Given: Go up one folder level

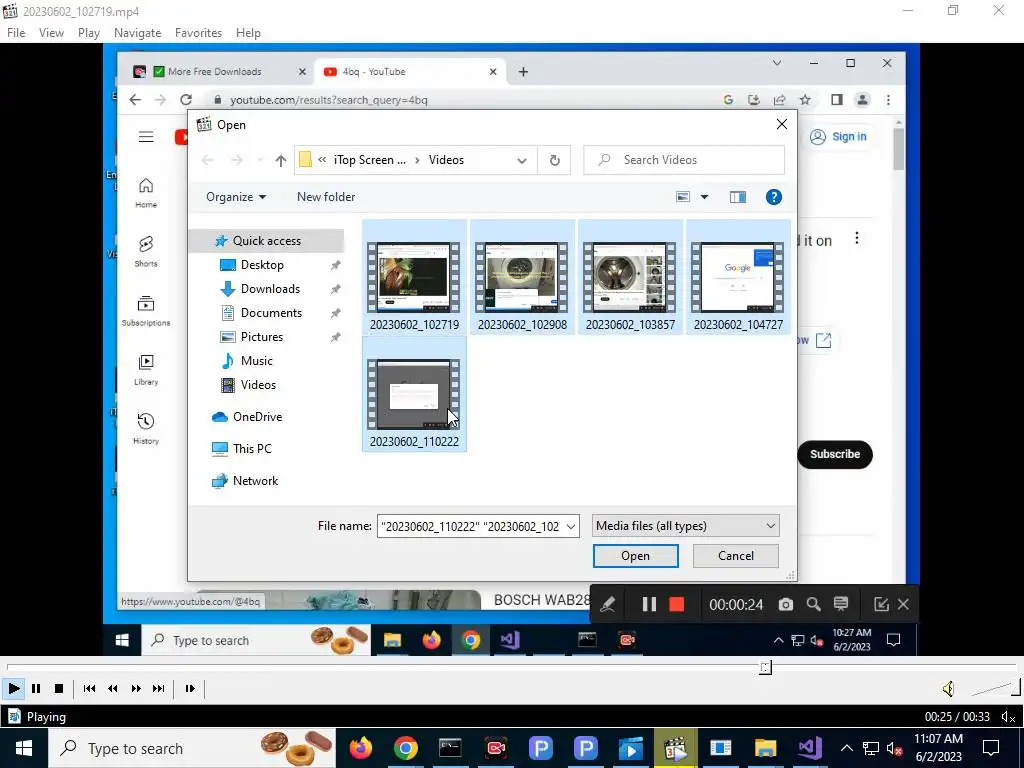Looking at the screenshot, I should (281, 161).
